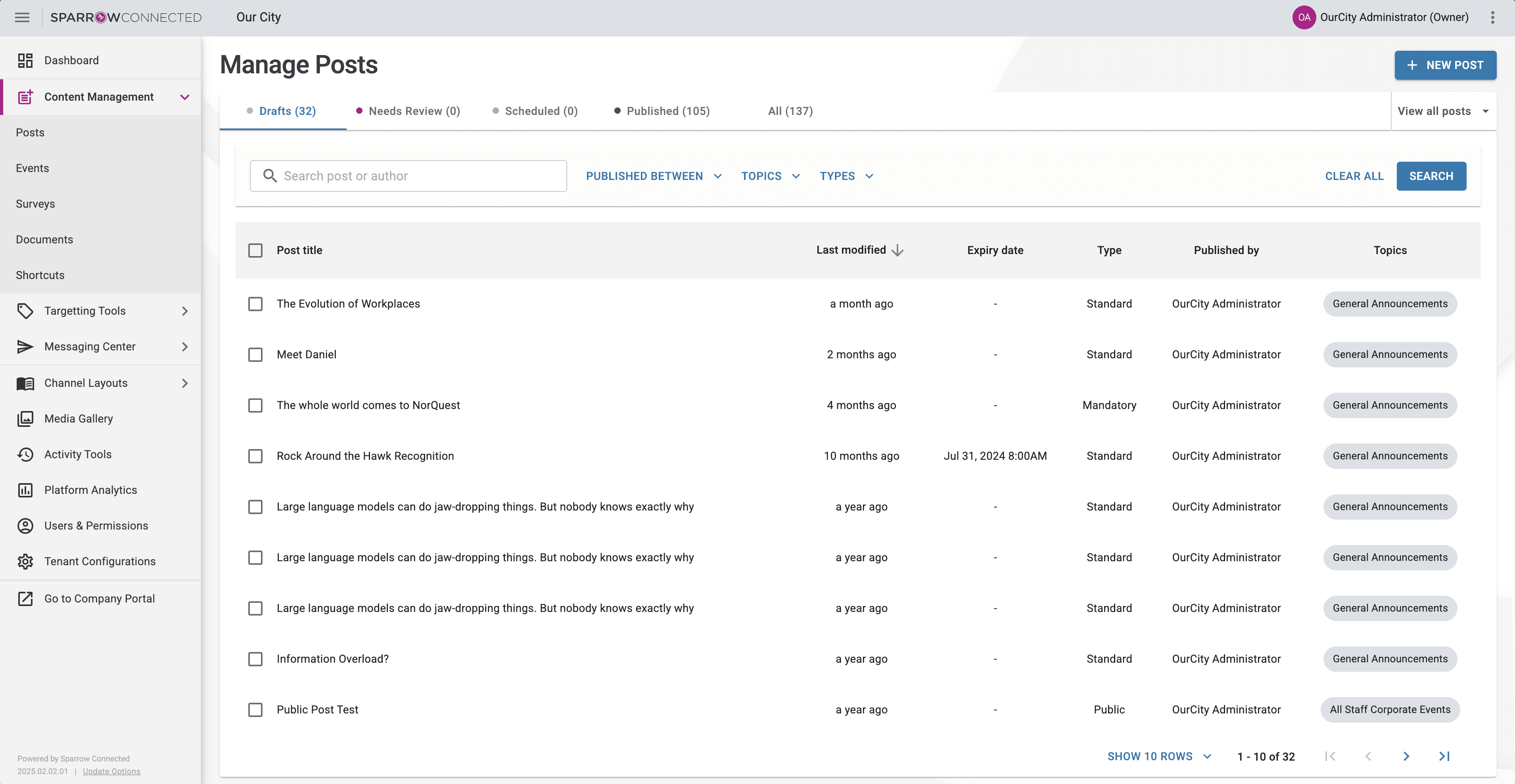This screenshot has height=784, width=1515.
Task: Open the Topics filter dropdown
Action: (771, 176)
